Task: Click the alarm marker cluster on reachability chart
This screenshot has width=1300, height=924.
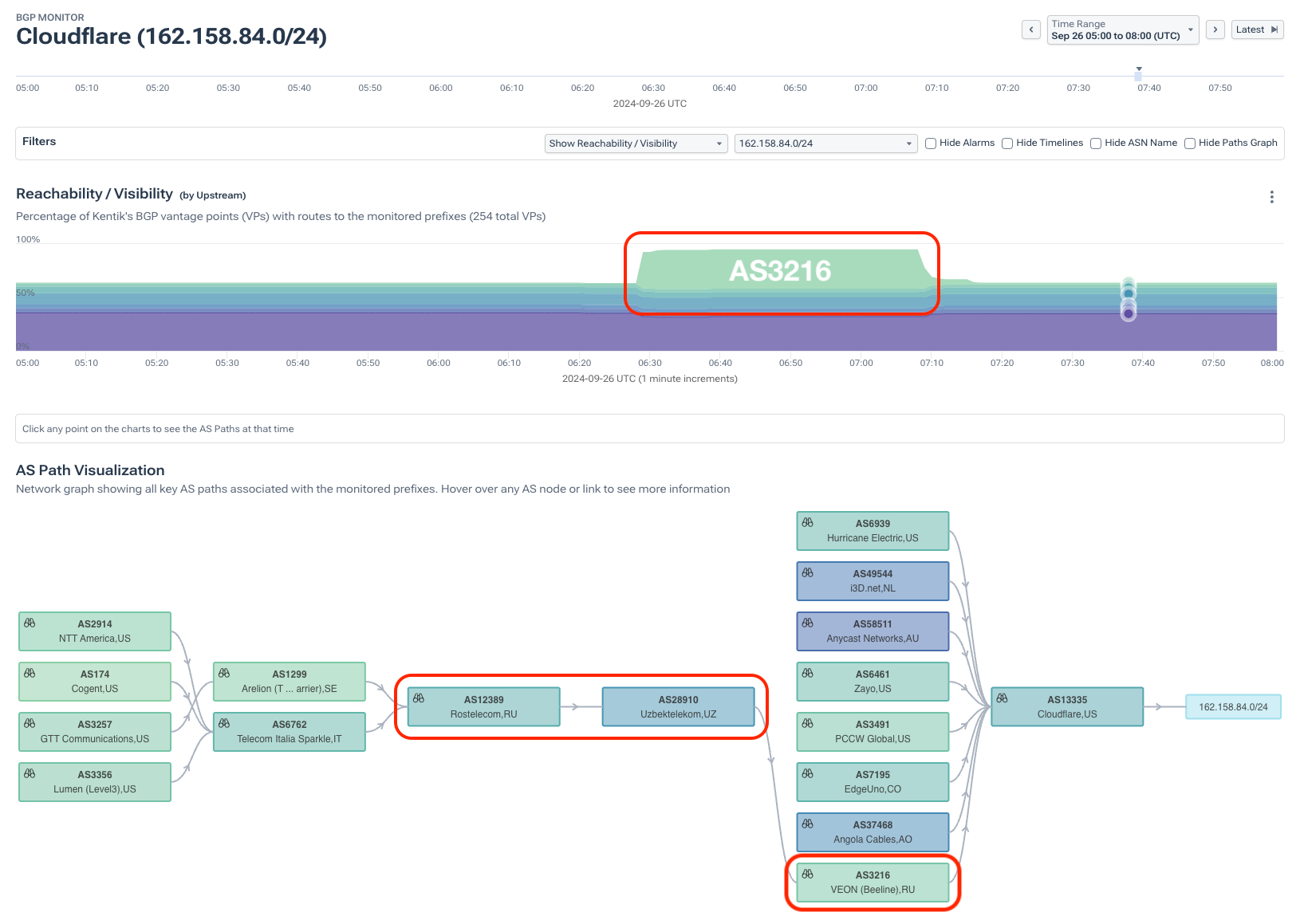Action: pos(1129,299)
